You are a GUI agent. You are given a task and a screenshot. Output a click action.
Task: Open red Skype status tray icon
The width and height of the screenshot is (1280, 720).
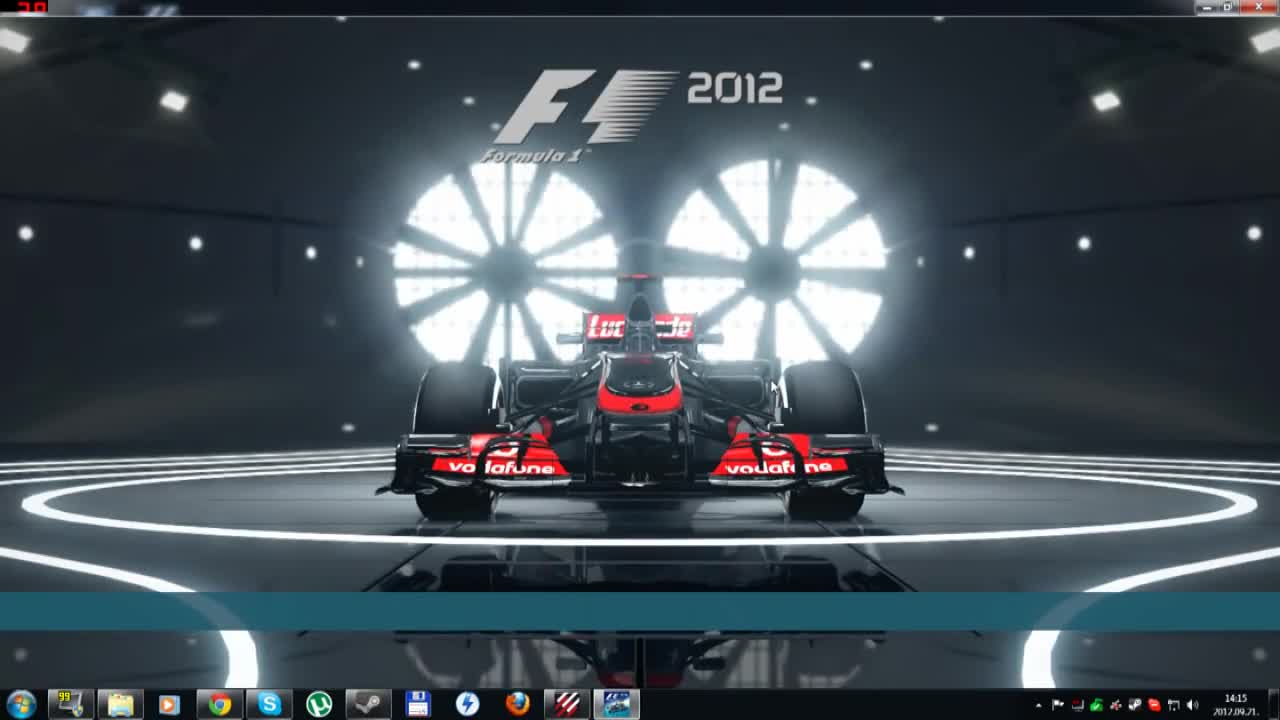point(1154,705)
